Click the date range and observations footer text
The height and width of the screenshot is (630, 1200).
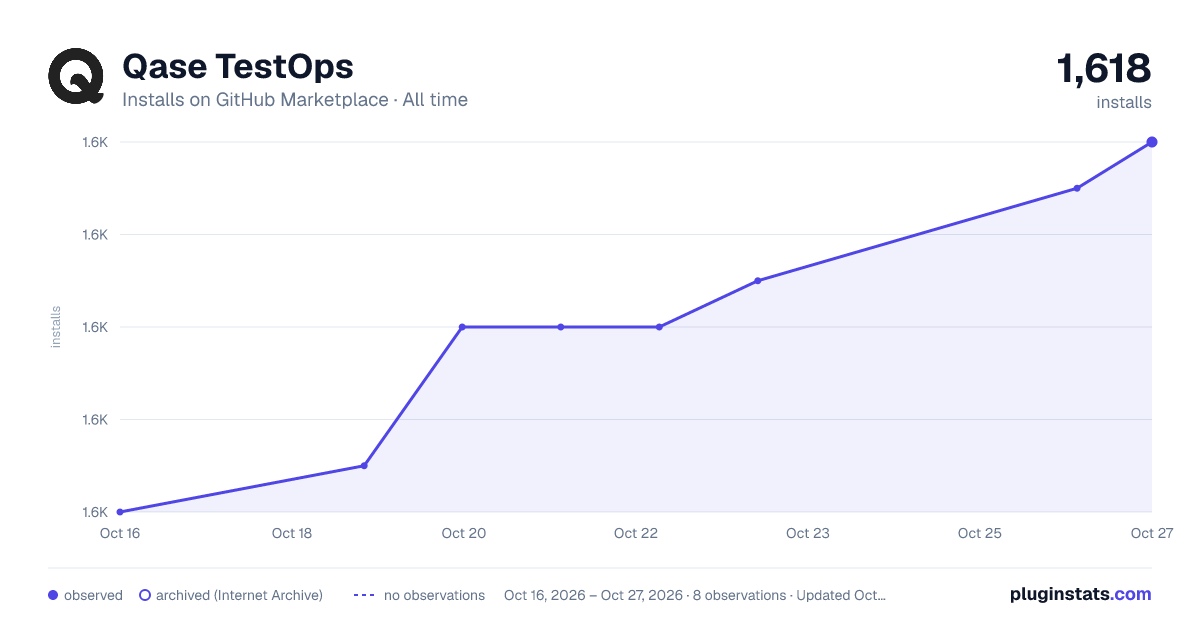click(695, 595)
